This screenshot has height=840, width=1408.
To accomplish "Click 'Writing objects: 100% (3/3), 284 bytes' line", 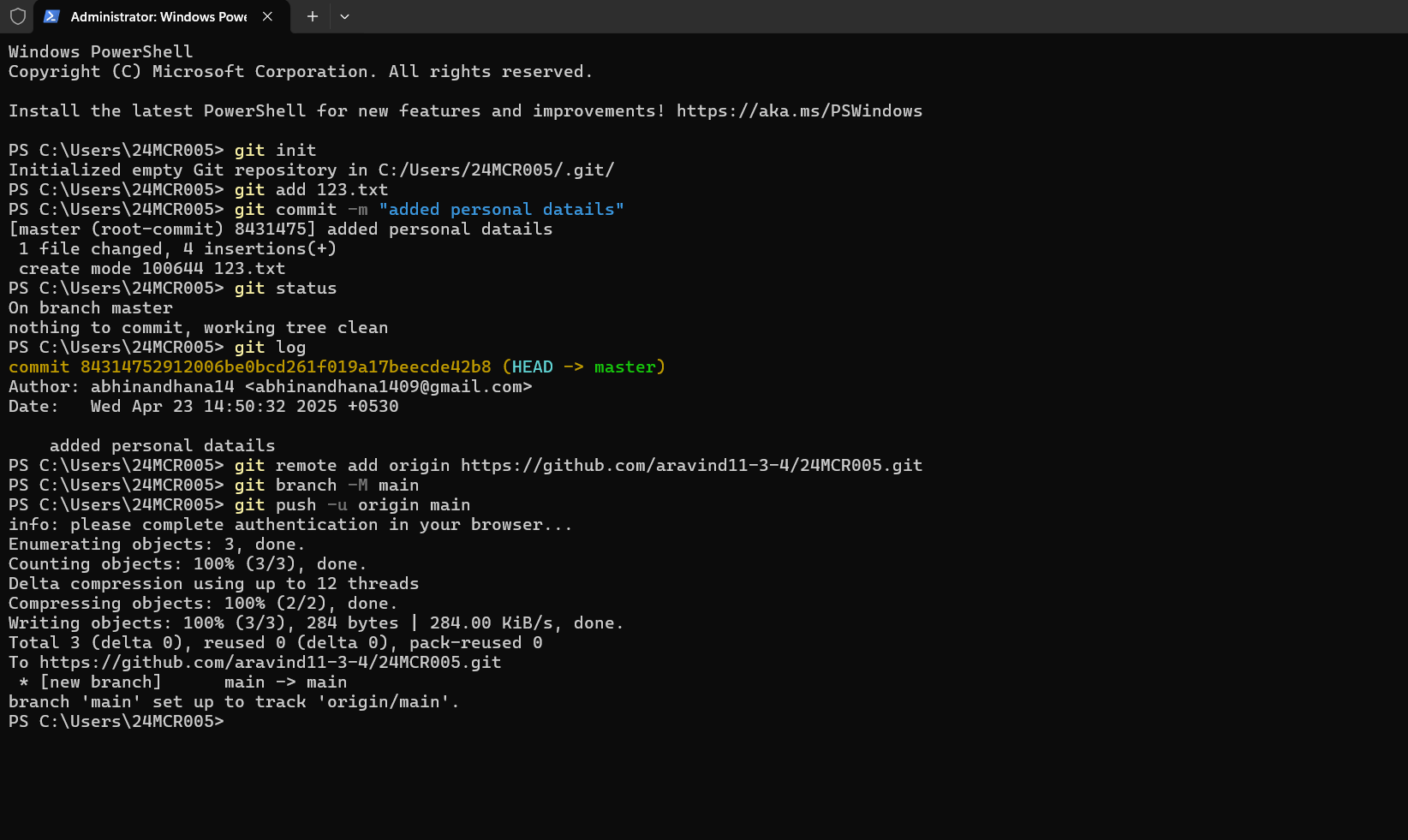I will (316, 623).
